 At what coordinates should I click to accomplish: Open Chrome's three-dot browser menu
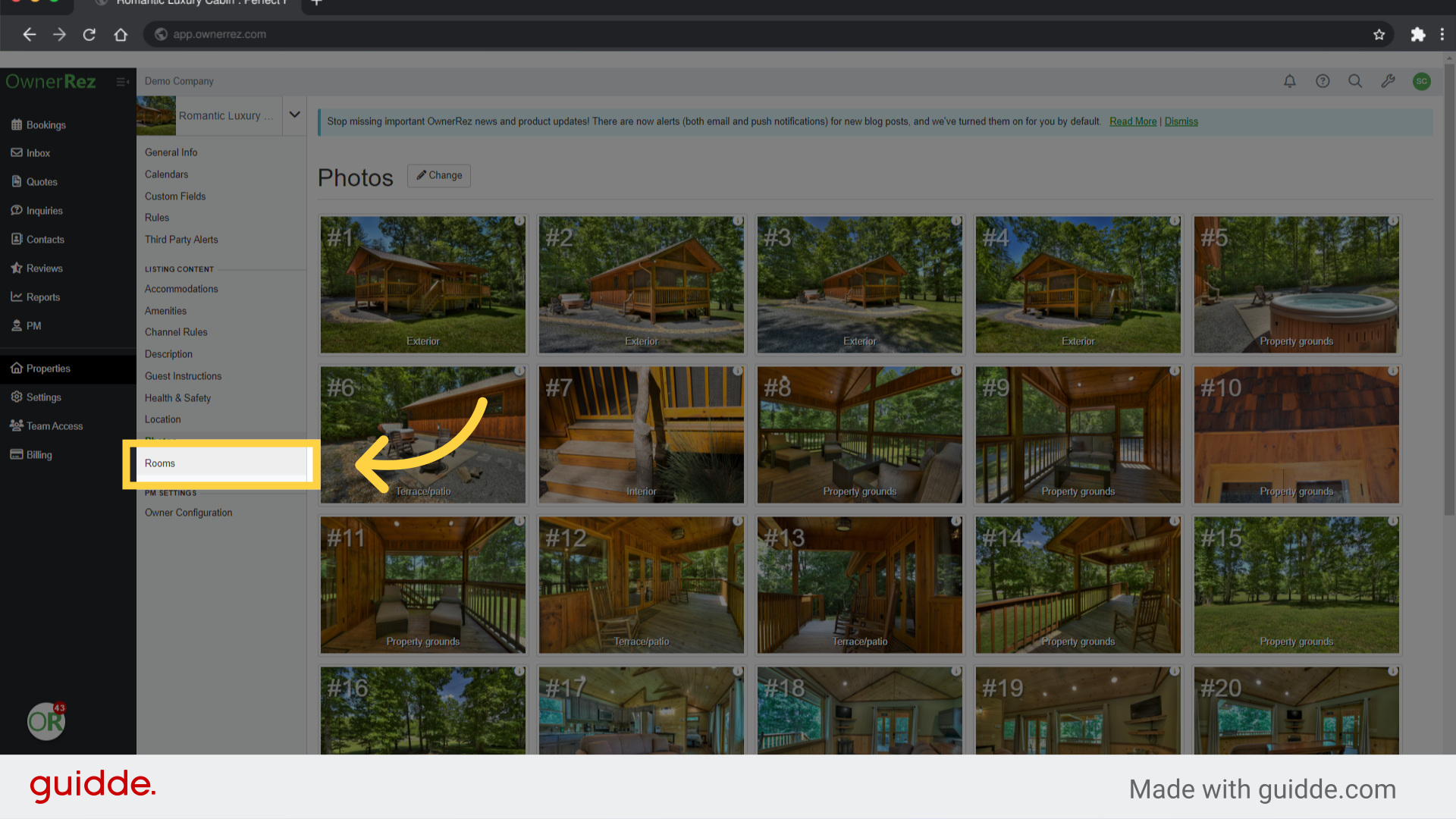click(x=1443, y=34)
